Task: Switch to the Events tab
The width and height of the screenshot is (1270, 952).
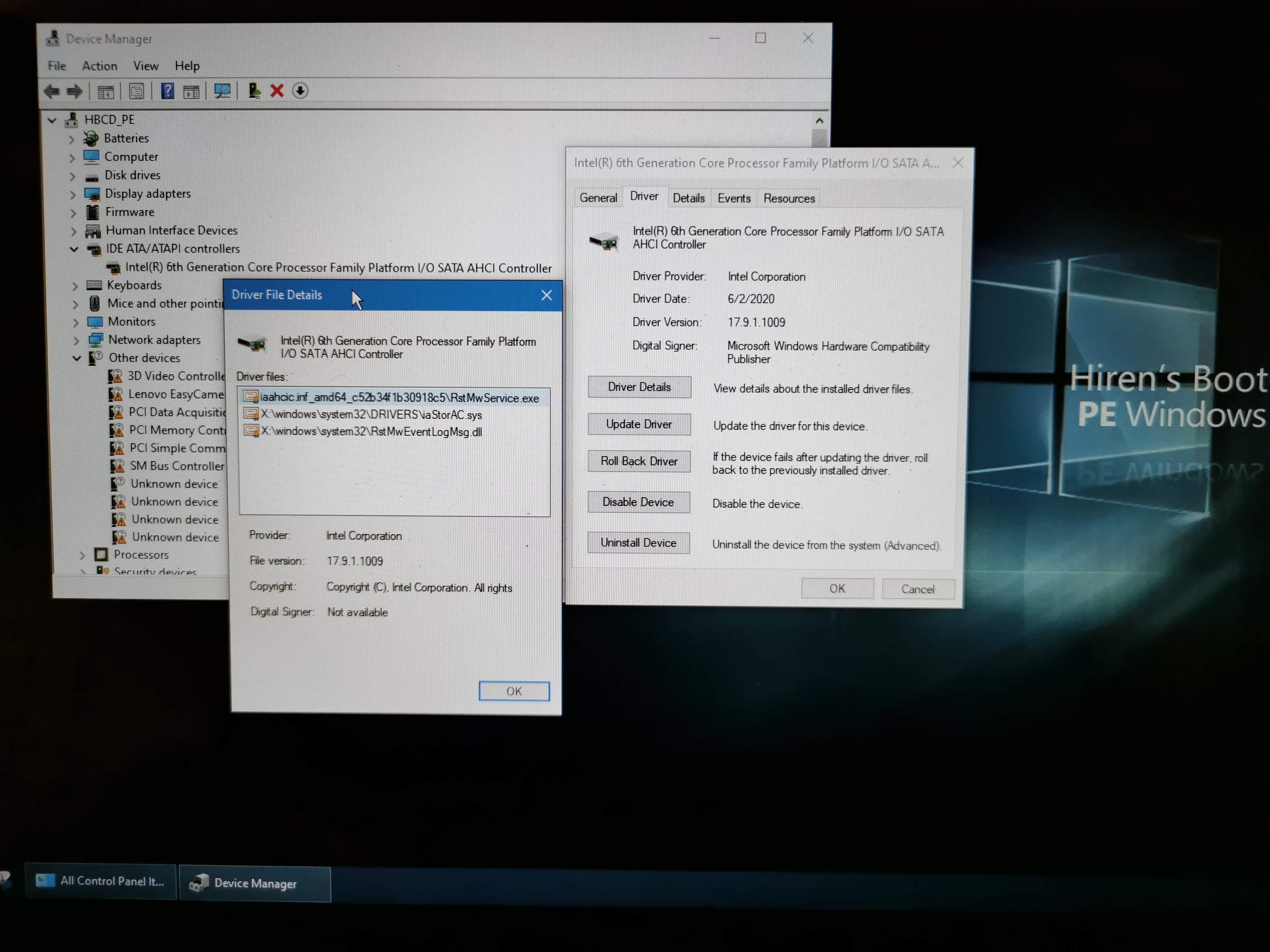Action: [734, 199]
